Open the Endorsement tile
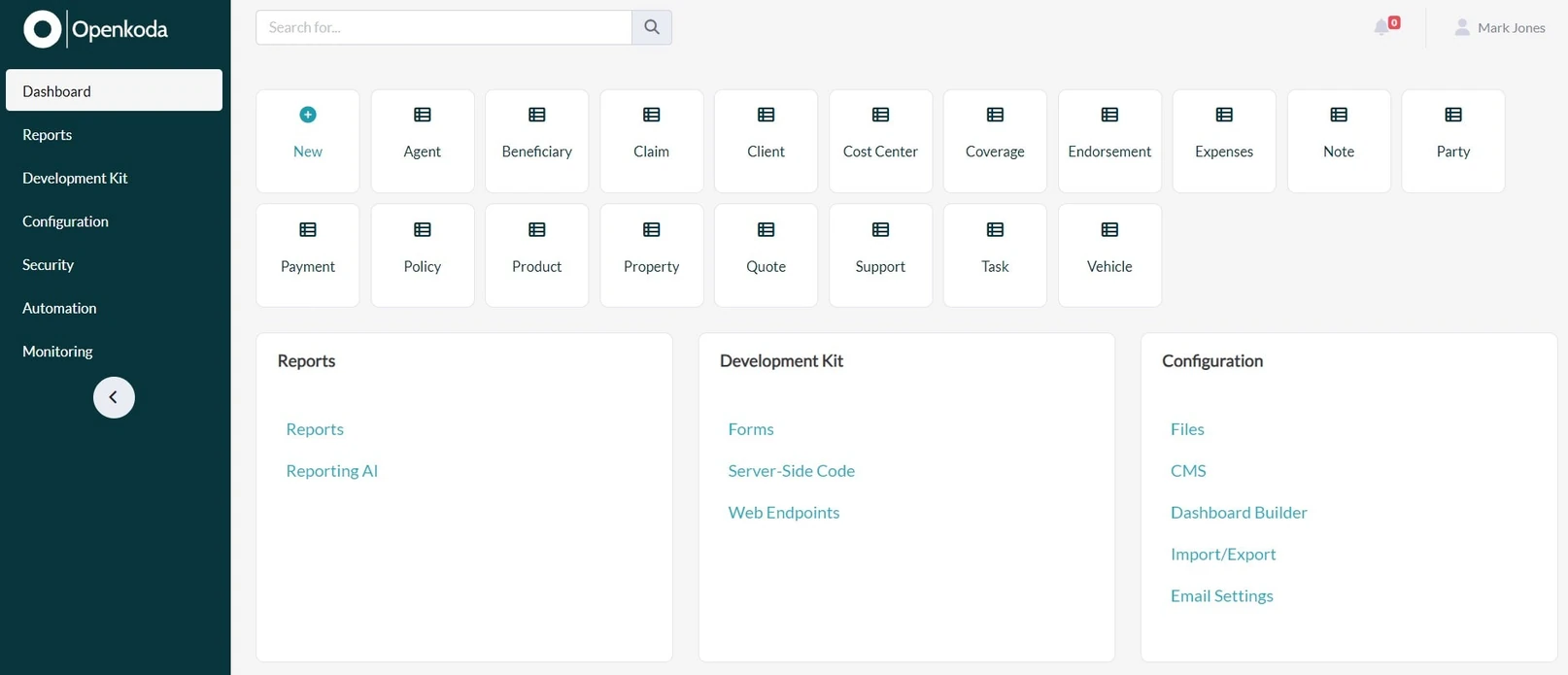 1109,141
